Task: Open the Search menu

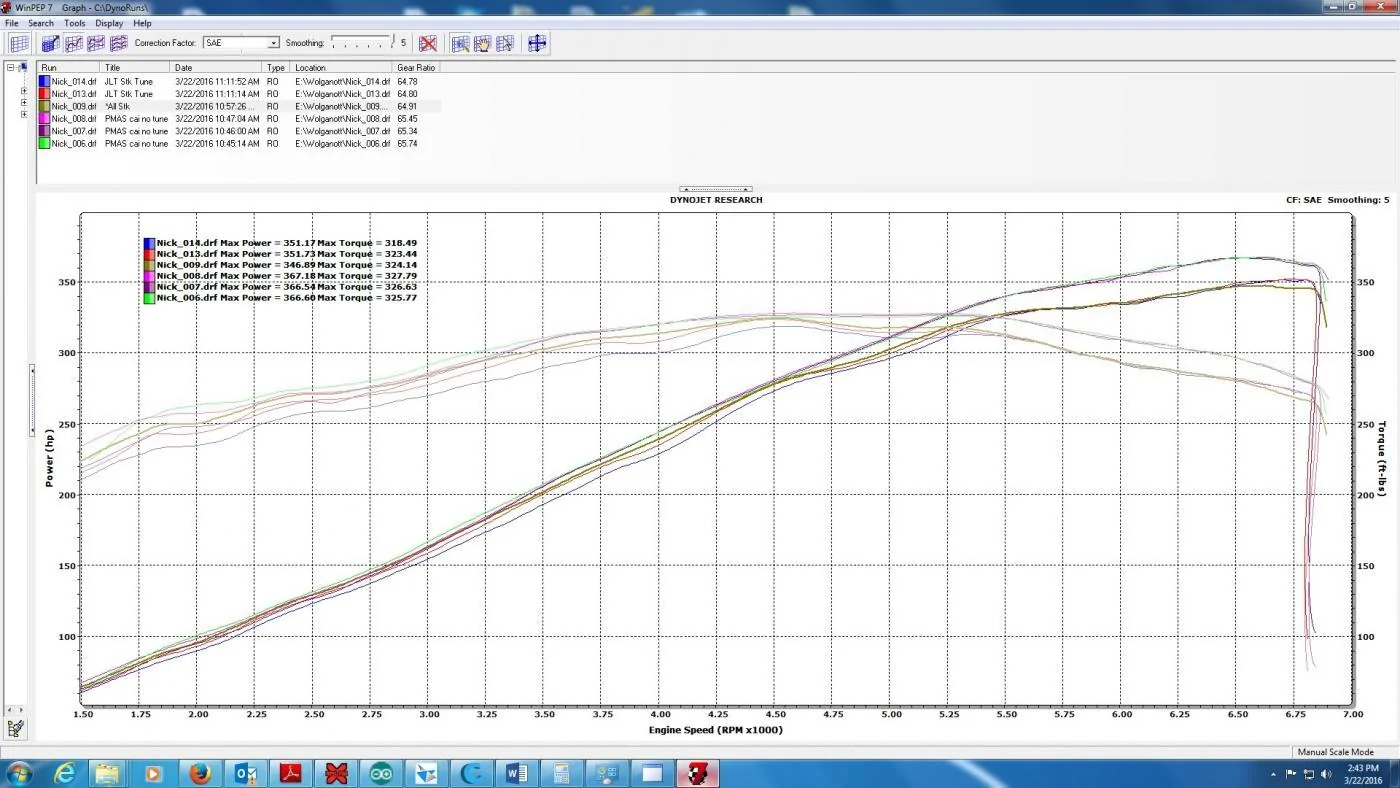Action: pyautogui.click(x=41, y=23)
